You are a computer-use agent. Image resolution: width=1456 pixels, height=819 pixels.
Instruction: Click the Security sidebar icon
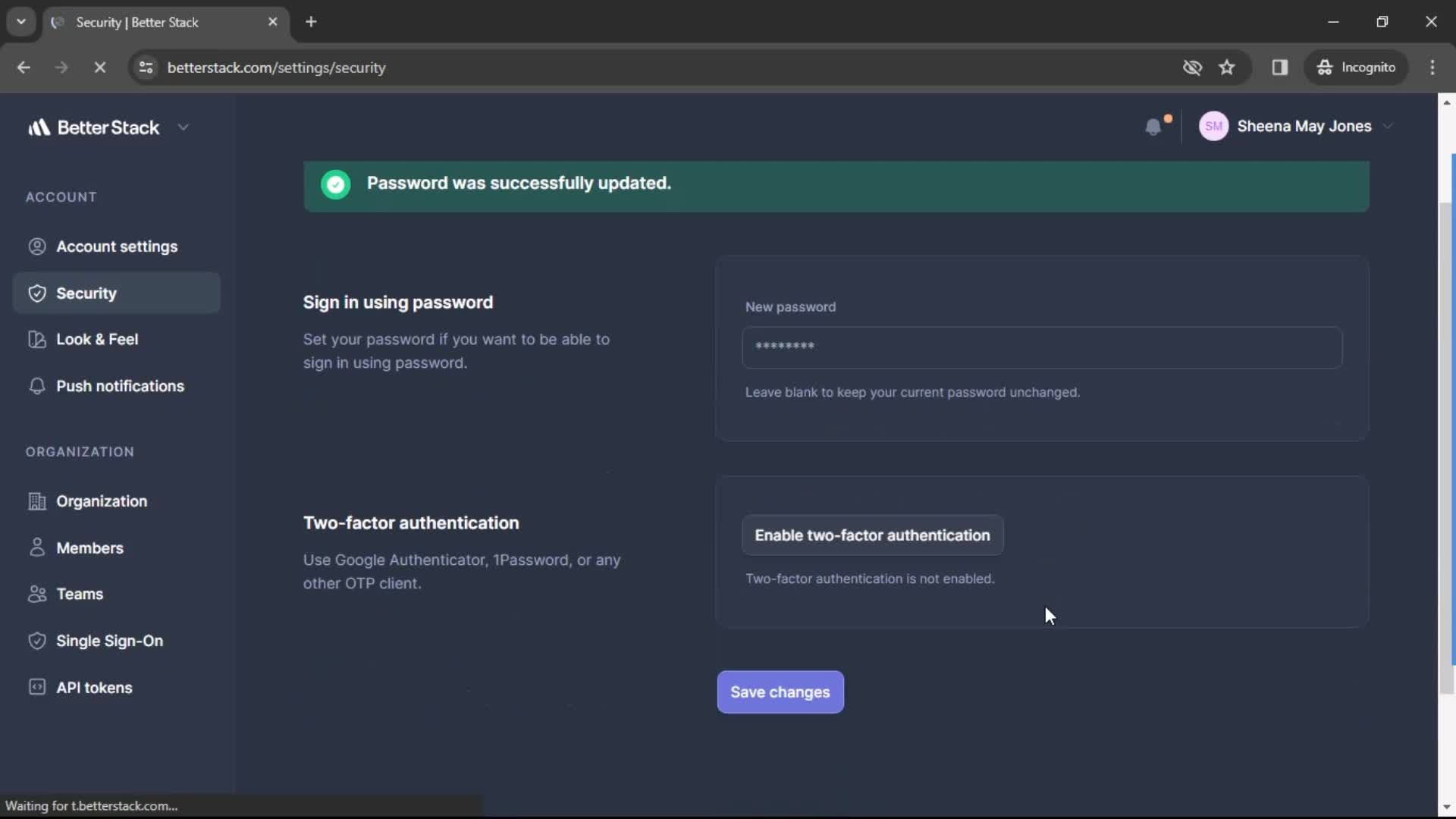[36, 293]
